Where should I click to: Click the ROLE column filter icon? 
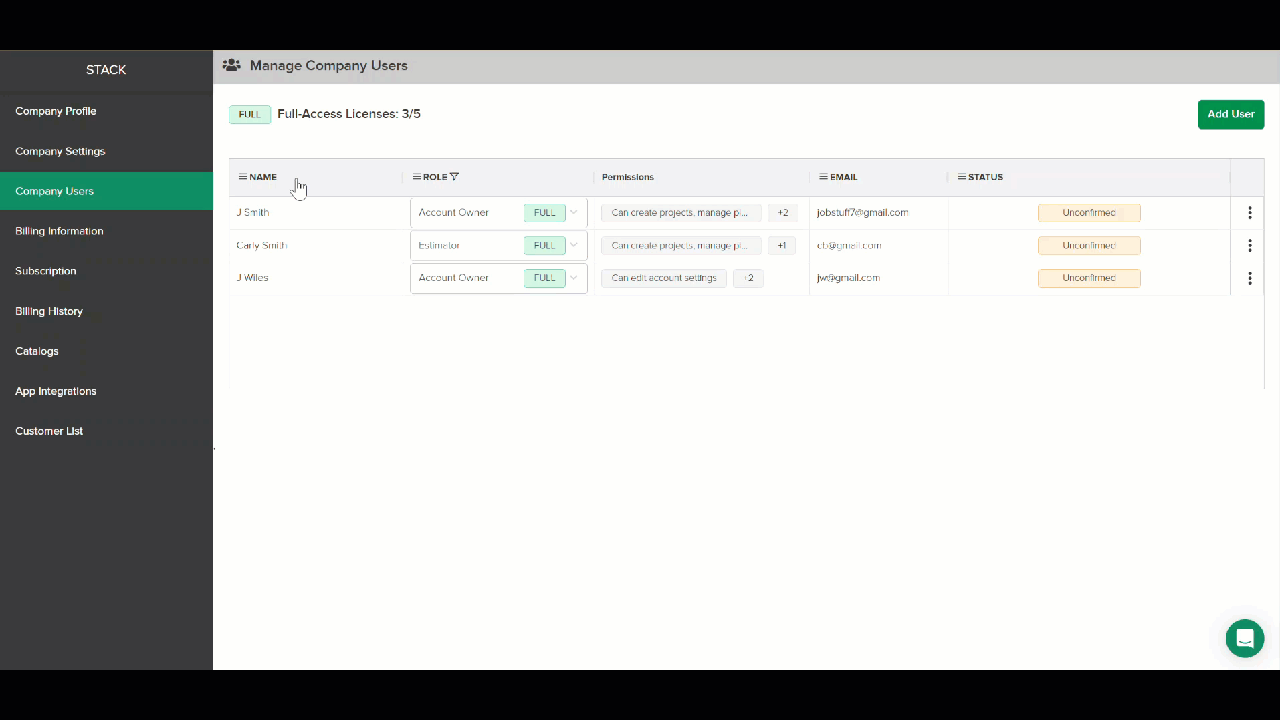[x=454, y=177]
